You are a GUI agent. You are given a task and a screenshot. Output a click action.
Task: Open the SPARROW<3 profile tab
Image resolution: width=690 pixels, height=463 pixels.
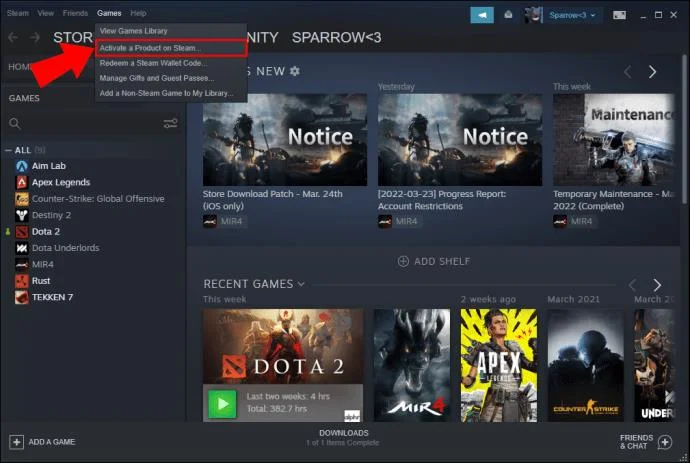[337, 37]
